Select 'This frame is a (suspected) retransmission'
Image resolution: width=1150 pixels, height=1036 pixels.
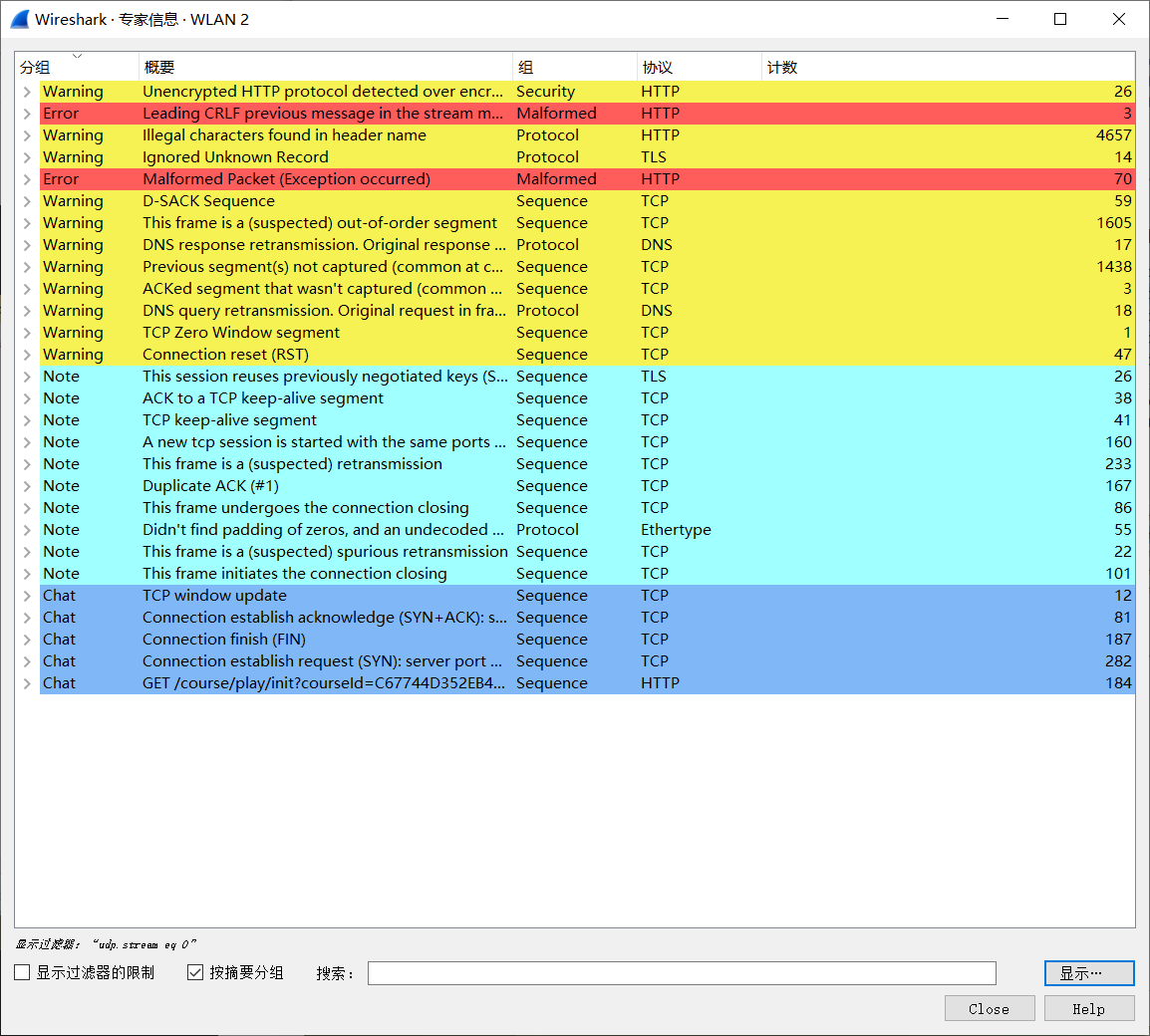(292, 464)
